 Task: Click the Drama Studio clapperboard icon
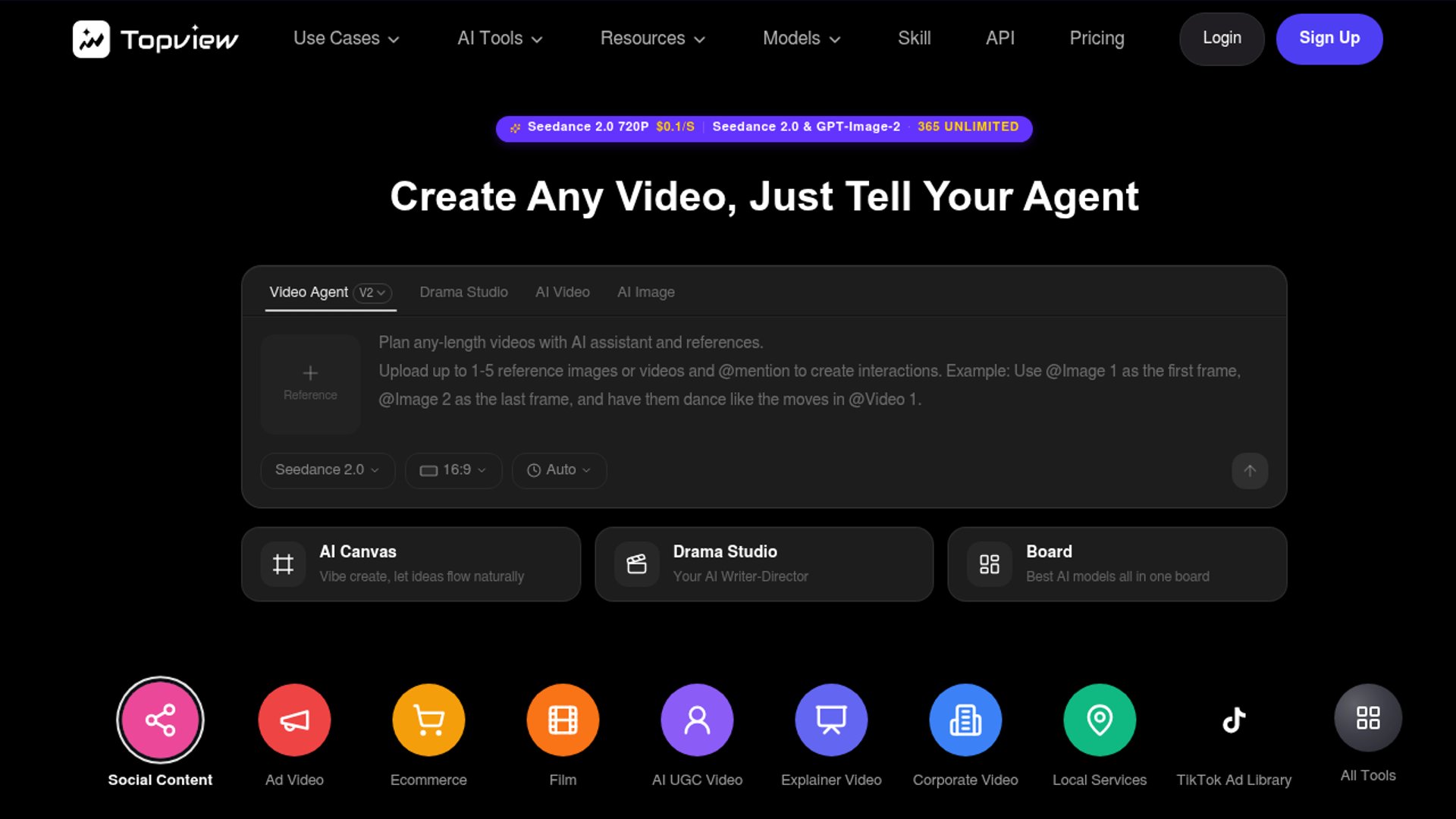pyautogui.click(x=636, y=564)
